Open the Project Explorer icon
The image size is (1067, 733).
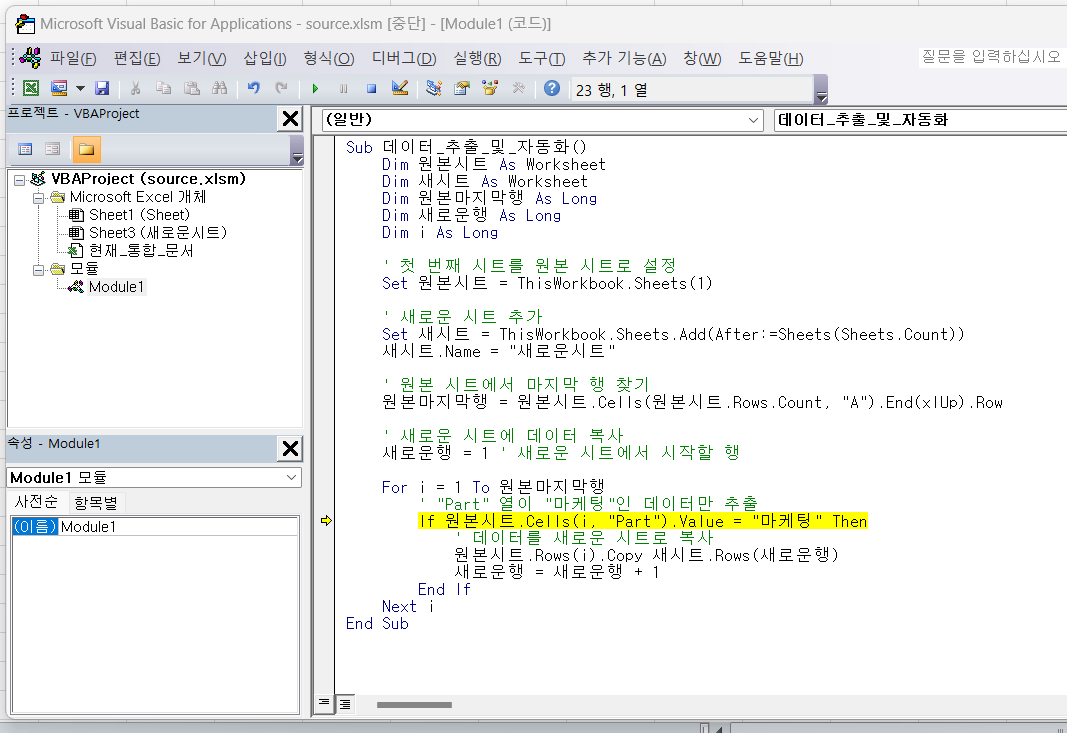point(433,88)
